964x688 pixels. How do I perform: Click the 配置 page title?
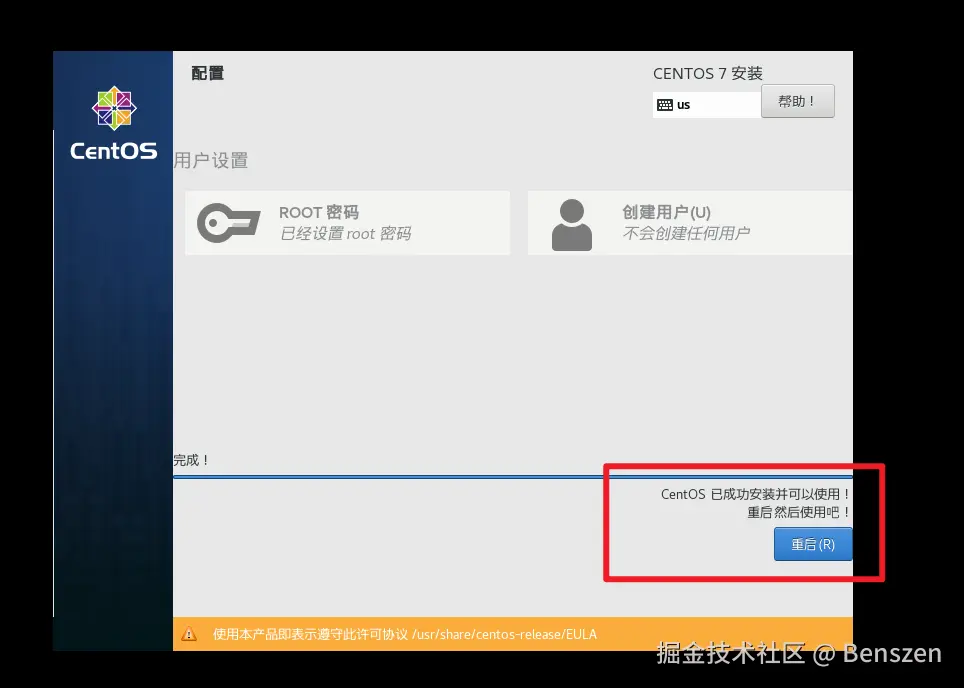(208, 73)
